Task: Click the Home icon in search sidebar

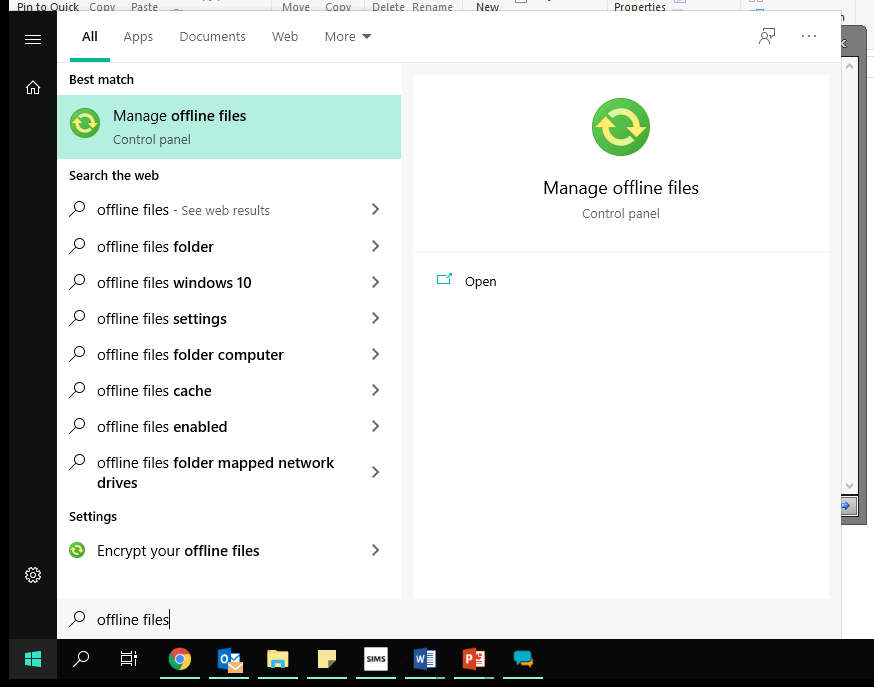Action: click(33, 87)
